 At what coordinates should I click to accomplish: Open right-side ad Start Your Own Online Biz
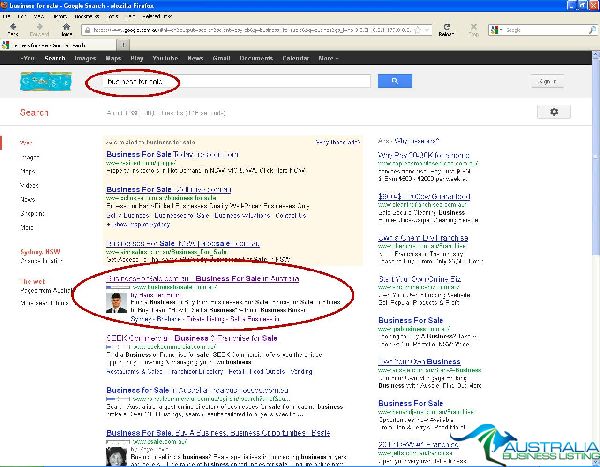tap(420, 279)
